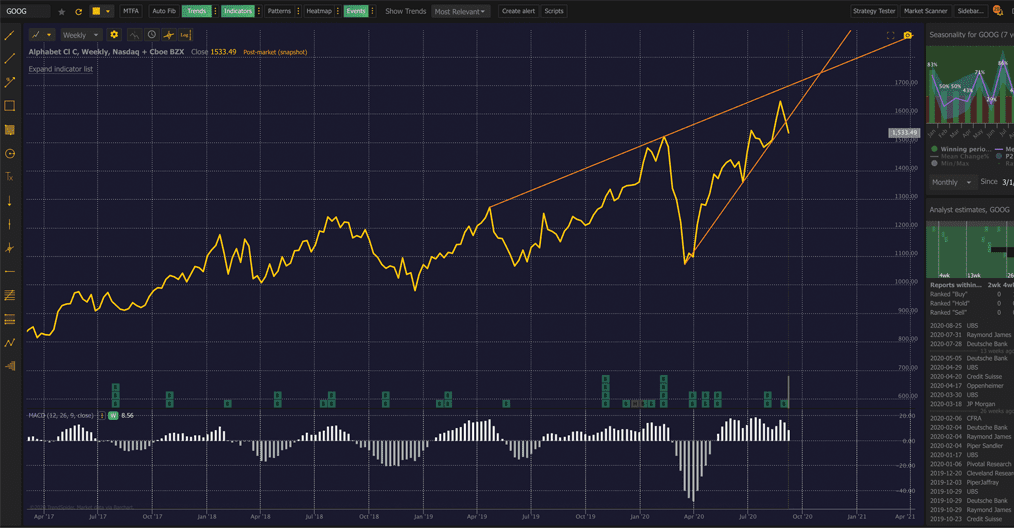Select the horizontal line tool
This screenshot has height=528, width=1014.
pos(9,272)
